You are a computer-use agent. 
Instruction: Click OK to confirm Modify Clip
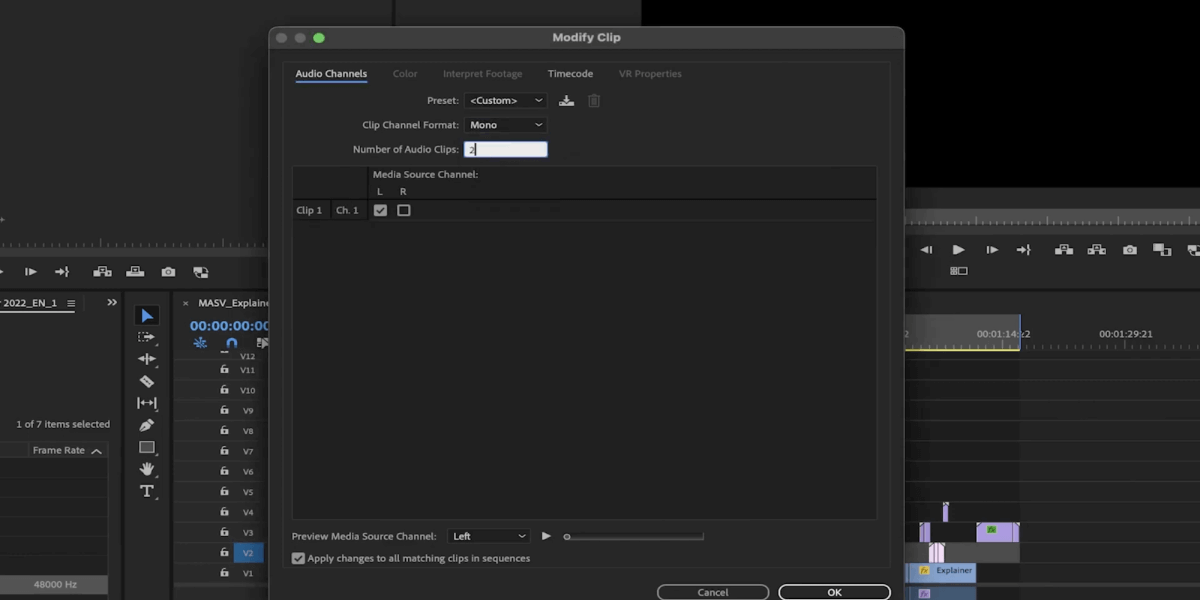coord(834,592)
